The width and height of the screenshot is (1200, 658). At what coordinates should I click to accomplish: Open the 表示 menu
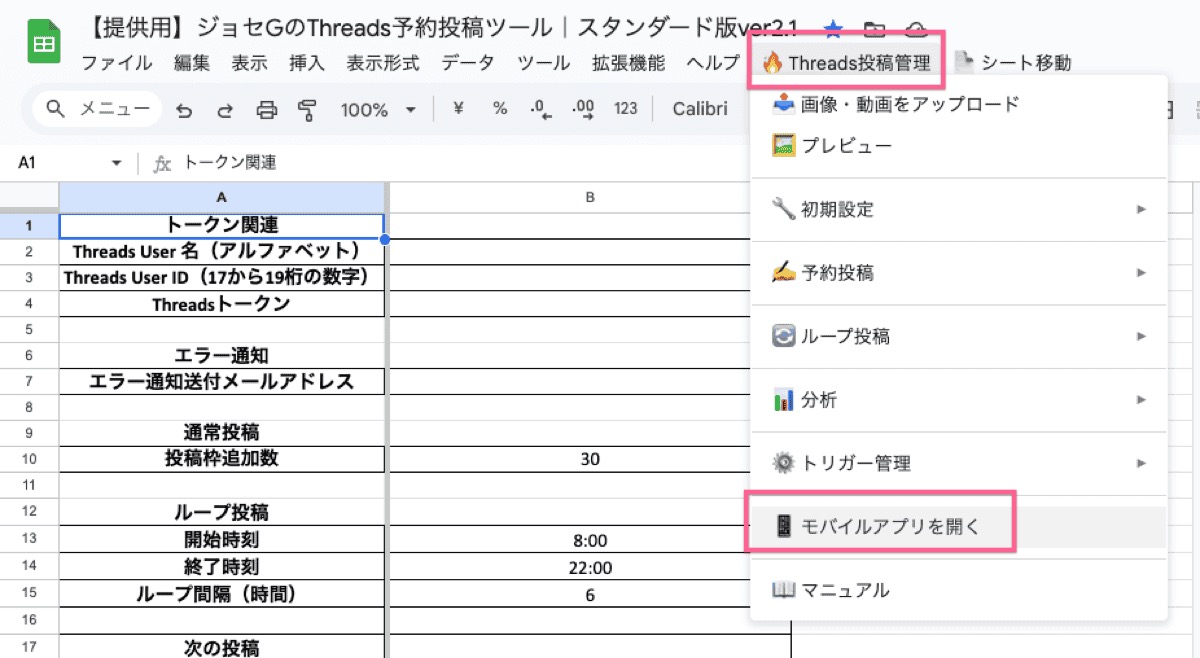pos(249,63)
